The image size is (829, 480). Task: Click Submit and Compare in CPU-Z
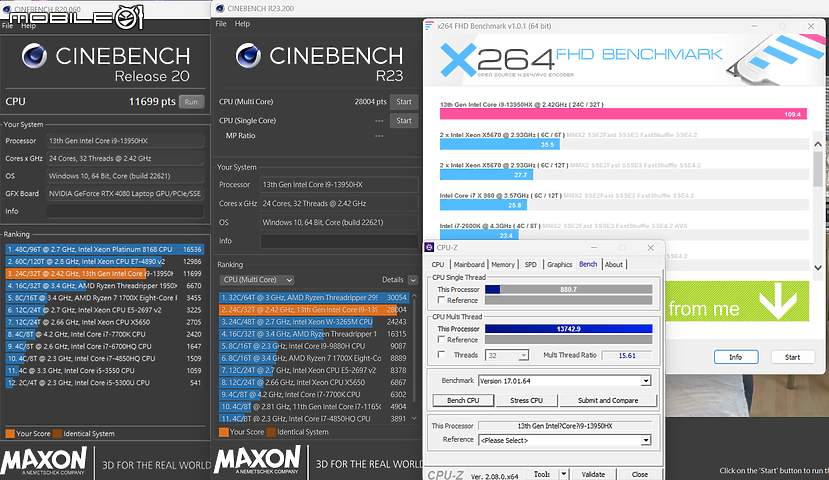607,400
